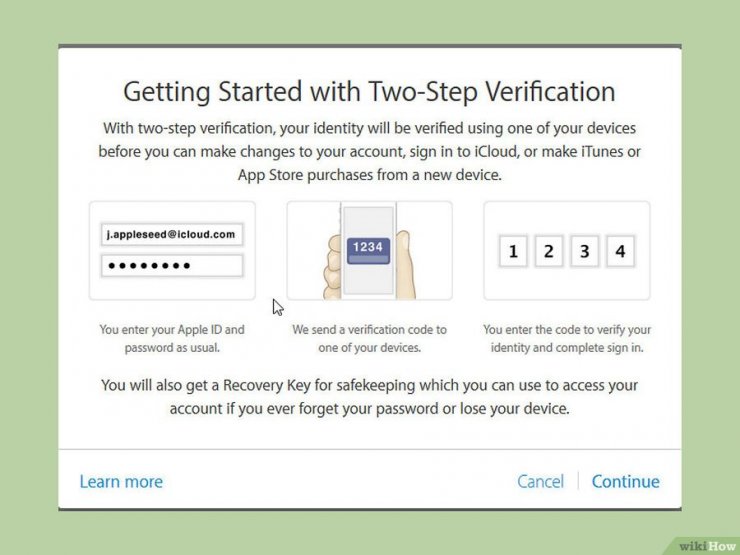Select the code digit box 2
740x555 pixels.
549,251
